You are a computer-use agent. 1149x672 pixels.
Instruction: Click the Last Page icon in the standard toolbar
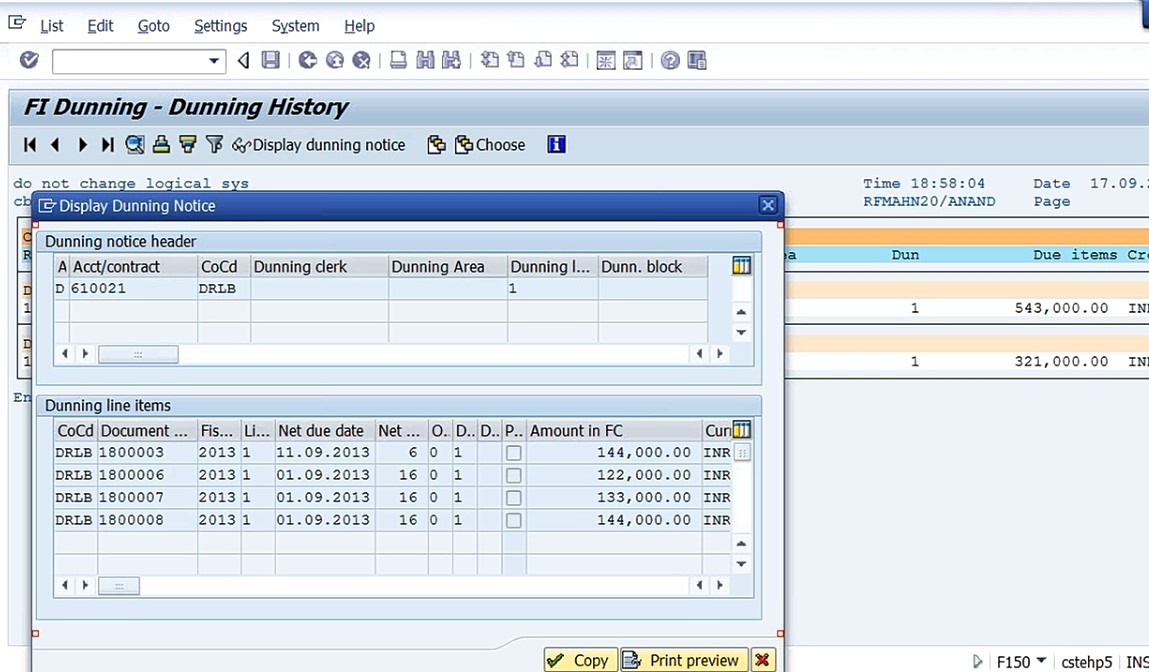coord(569,60)
